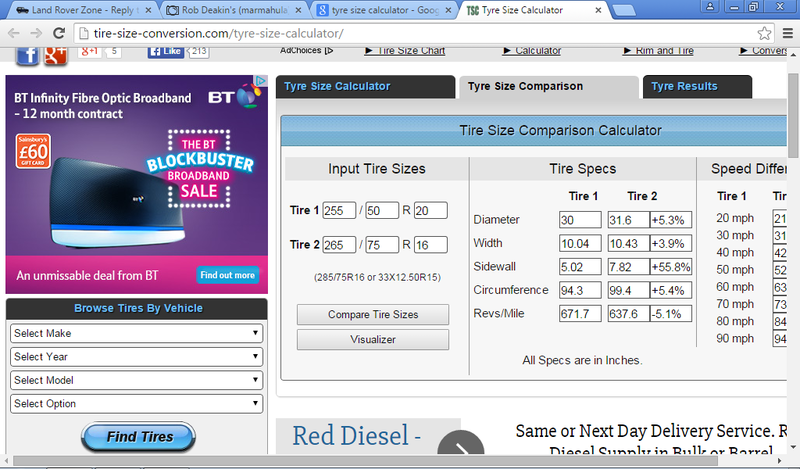Click the horizontal scrollbar right arrow
The height and width of the screenshot is (469, 800).
[x=779, y=461]
